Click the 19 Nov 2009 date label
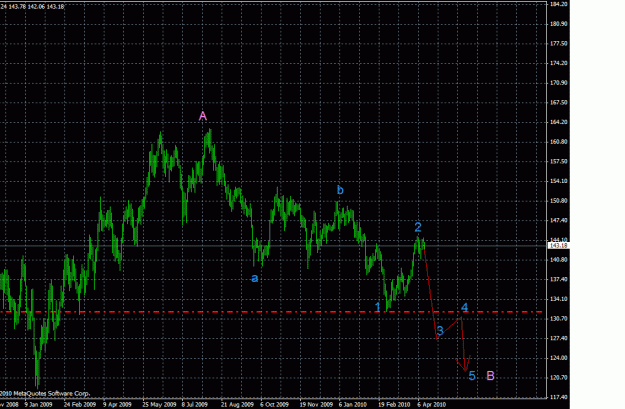Image resolution: width=625 pixels, height=409 pixels. (316, 405)
